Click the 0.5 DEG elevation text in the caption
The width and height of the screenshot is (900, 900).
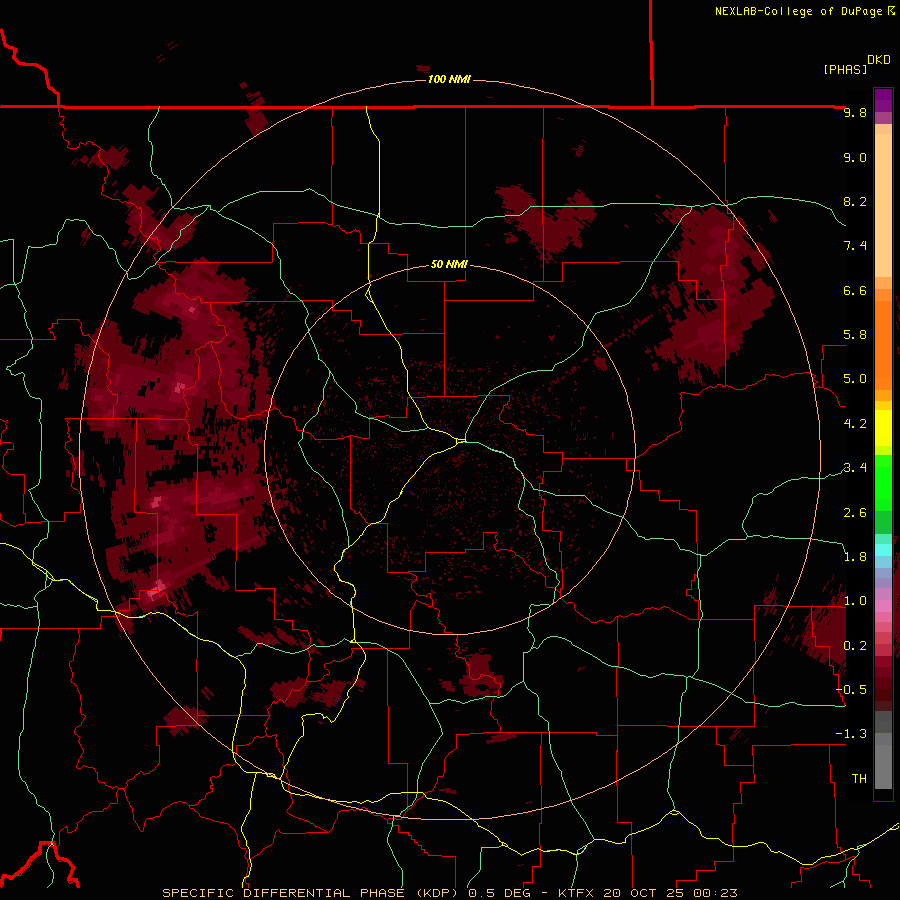click(501, 893)
